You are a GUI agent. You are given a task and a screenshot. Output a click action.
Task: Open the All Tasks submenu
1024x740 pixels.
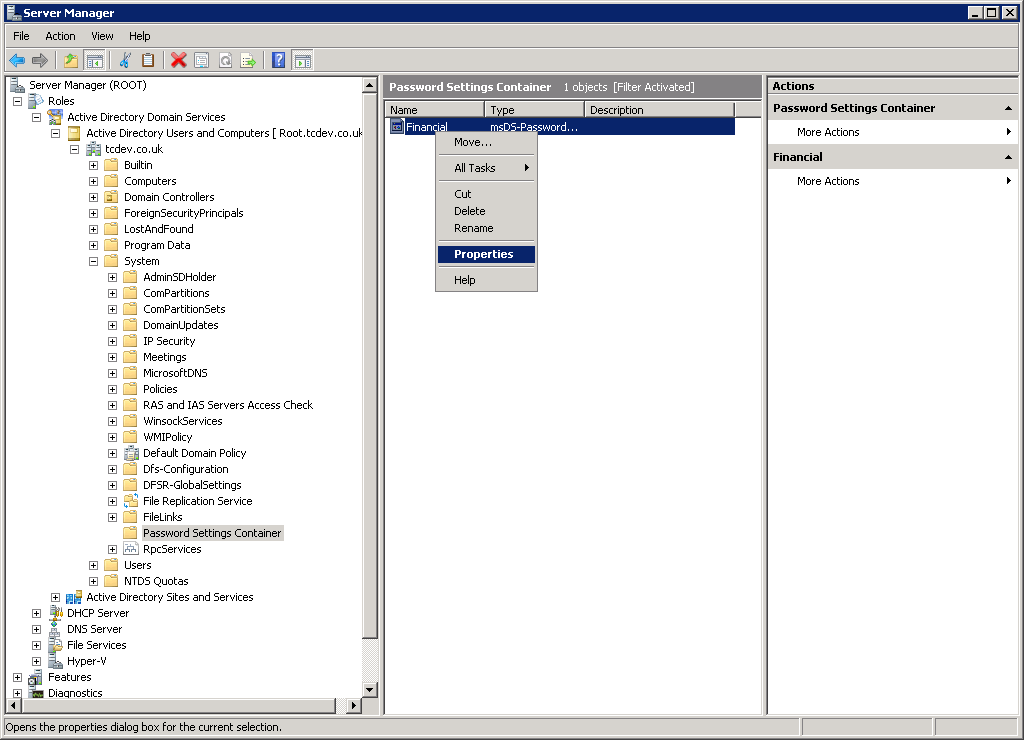(x=487, y=168)
